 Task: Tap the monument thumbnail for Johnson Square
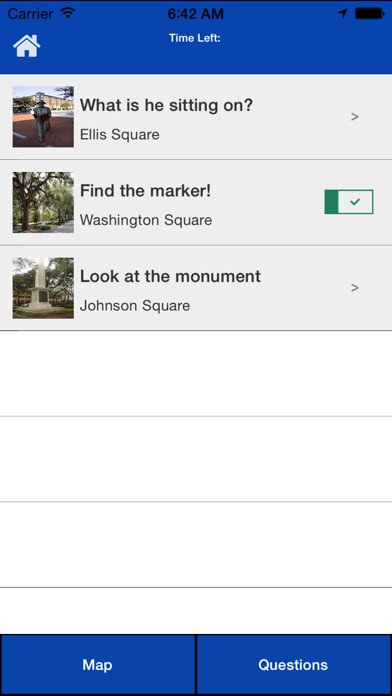tap(43, 288)
